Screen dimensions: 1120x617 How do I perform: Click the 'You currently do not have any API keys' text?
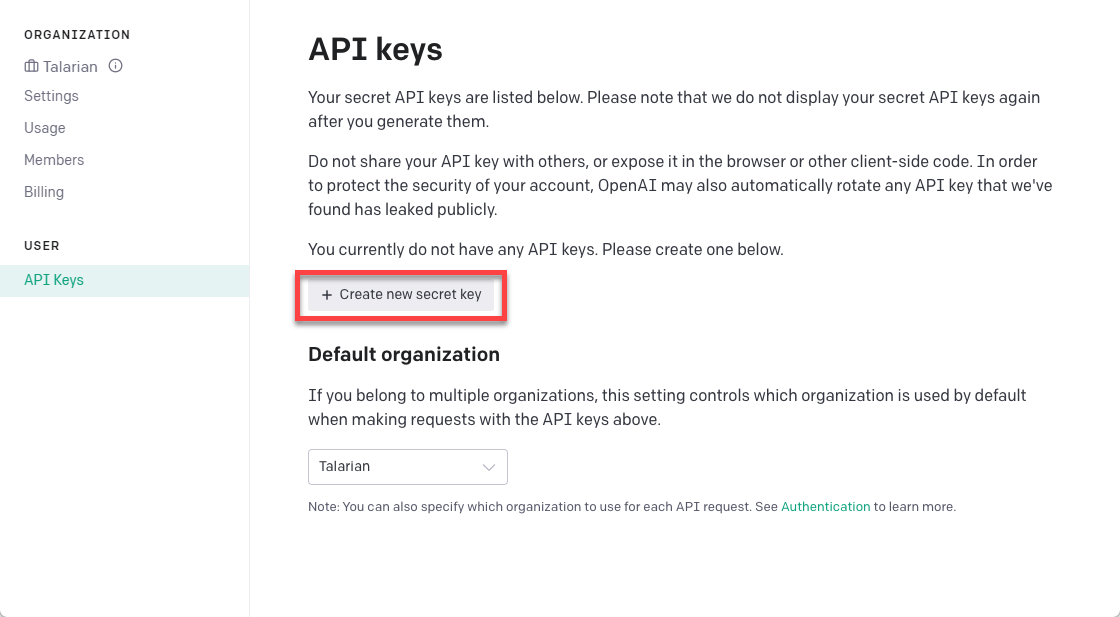point(545,249)
